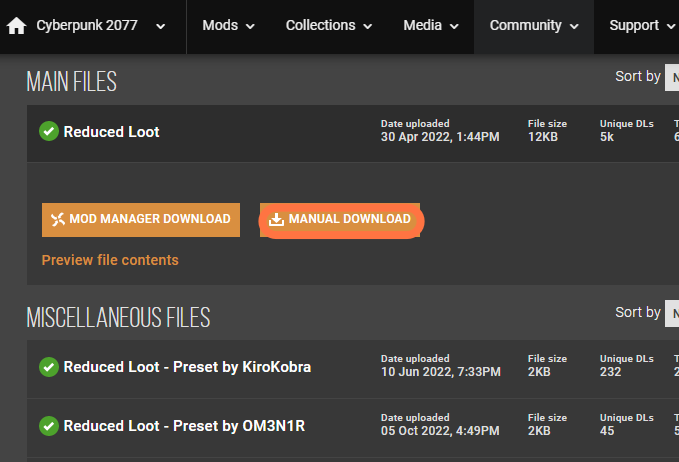
Task: Go to the Nexus home icon
Action: click(16, 26)
